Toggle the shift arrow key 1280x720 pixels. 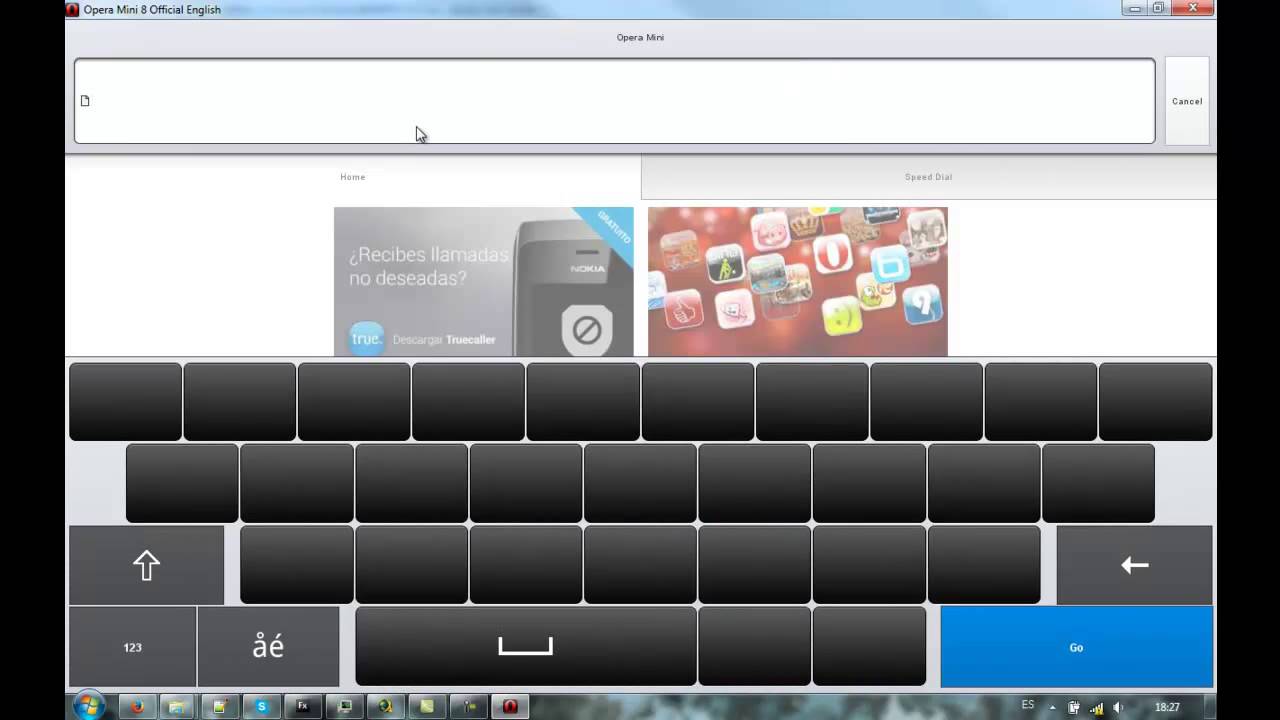147,565
